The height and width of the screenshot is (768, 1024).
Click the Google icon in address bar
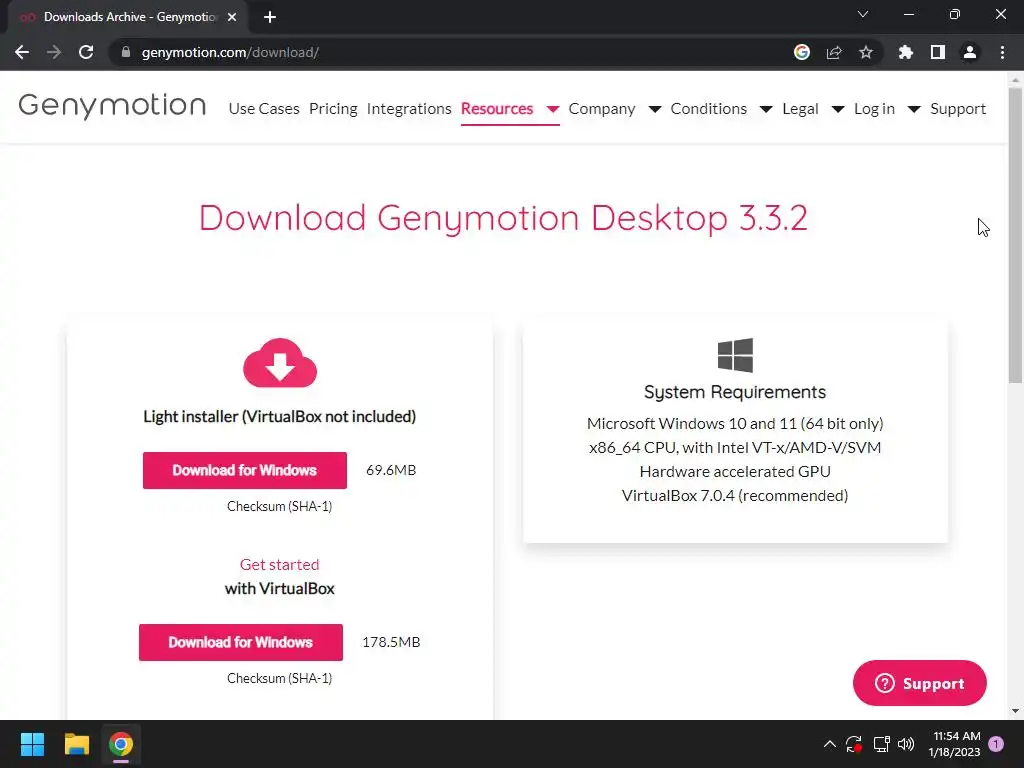pyautogui.click(x=802, y=52)
